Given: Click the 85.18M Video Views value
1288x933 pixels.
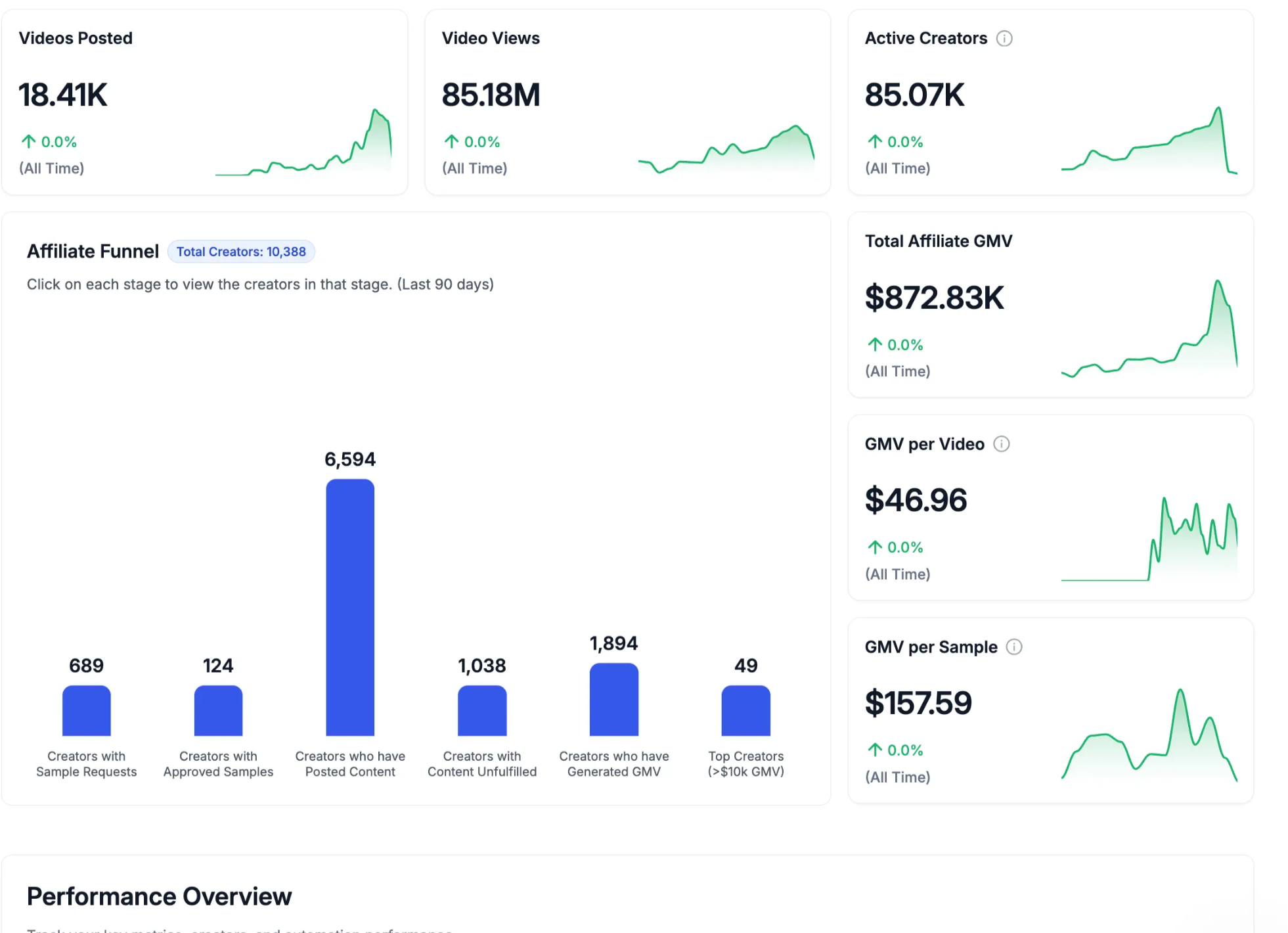Looking at the screenshot, I should coord(491,95).
